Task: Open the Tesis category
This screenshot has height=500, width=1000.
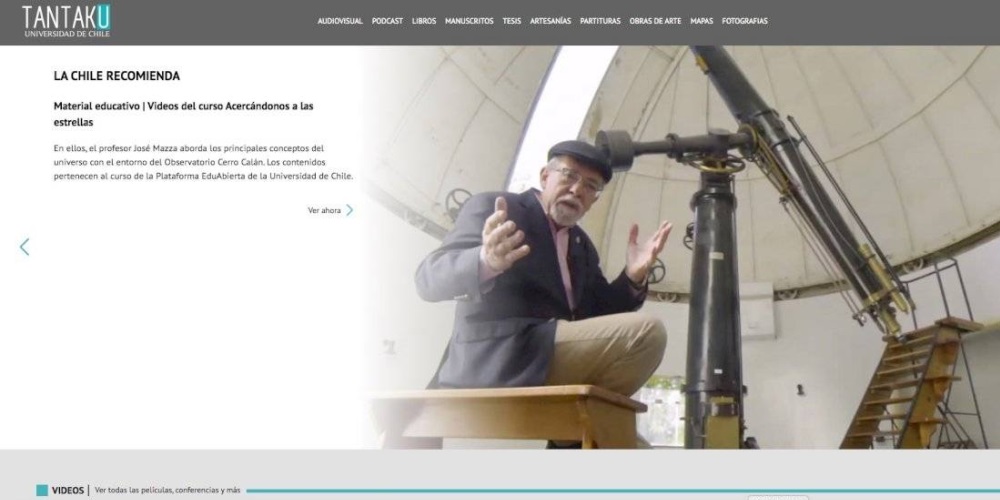Action: pyautogui.click(x=512, y=21)
